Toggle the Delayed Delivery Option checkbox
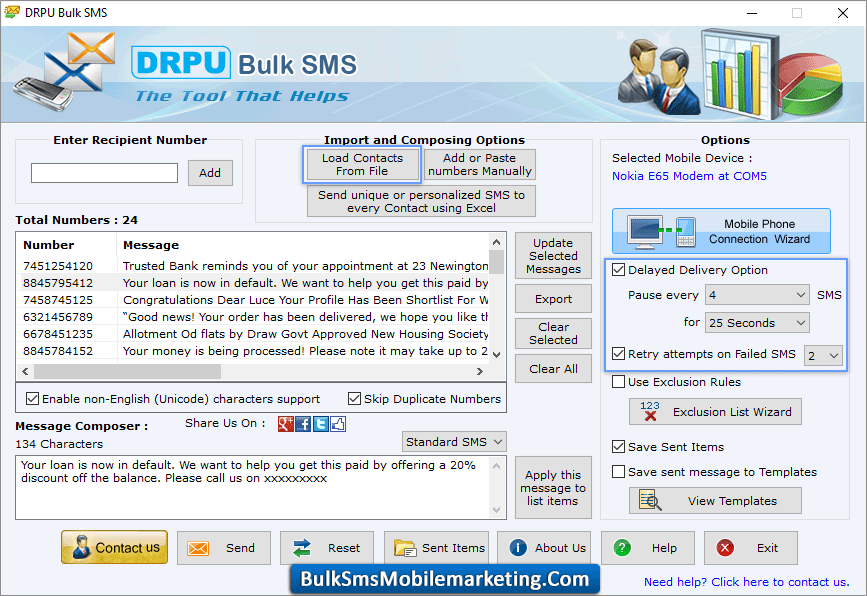The height and width of the screenshot is (596, 867). pyautogui.click(x=619, y=270)
